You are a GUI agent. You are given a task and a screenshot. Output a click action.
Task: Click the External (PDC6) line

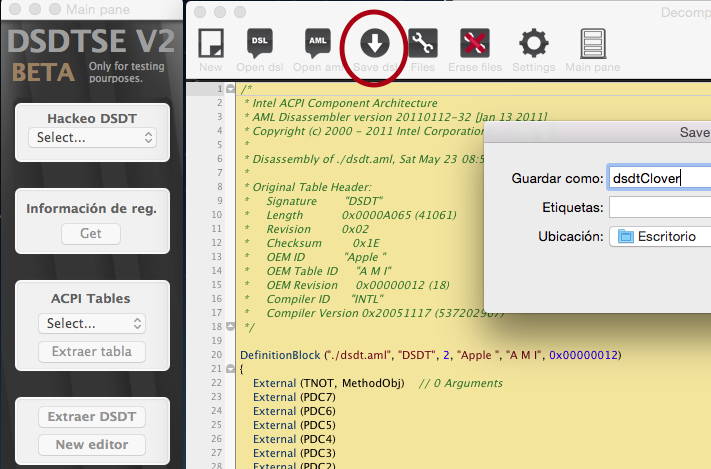(x=294, y=411)
